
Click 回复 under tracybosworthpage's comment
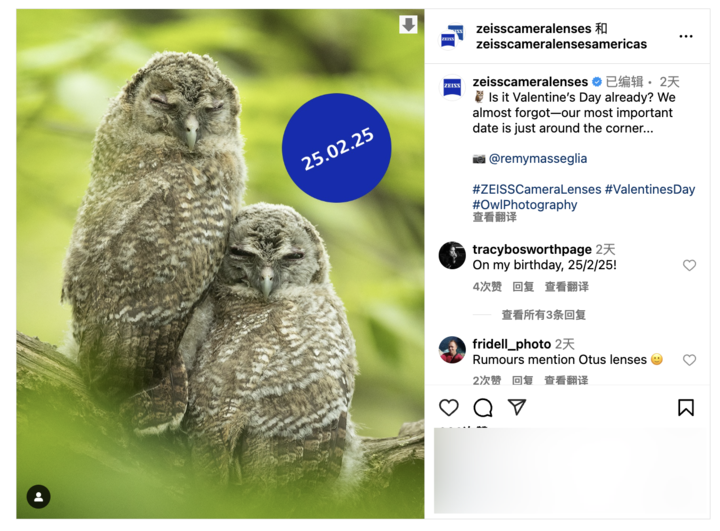tap(523, 287)
